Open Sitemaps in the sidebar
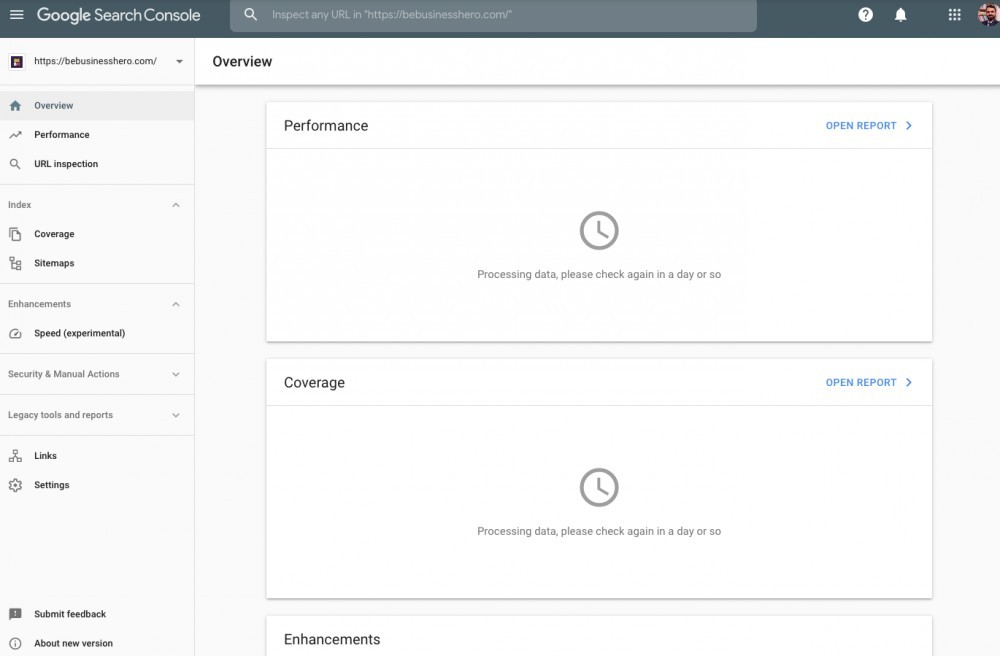 pyautogui.click(x=97, y=263)
